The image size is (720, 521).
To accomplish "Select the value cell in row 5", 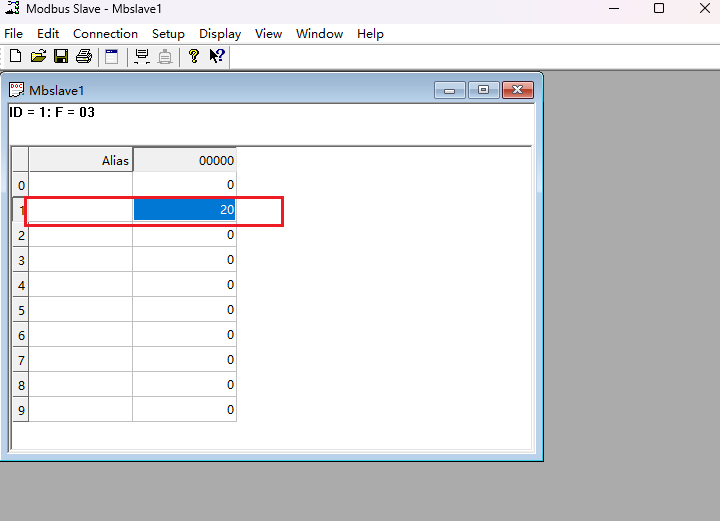I will point(185,310).
